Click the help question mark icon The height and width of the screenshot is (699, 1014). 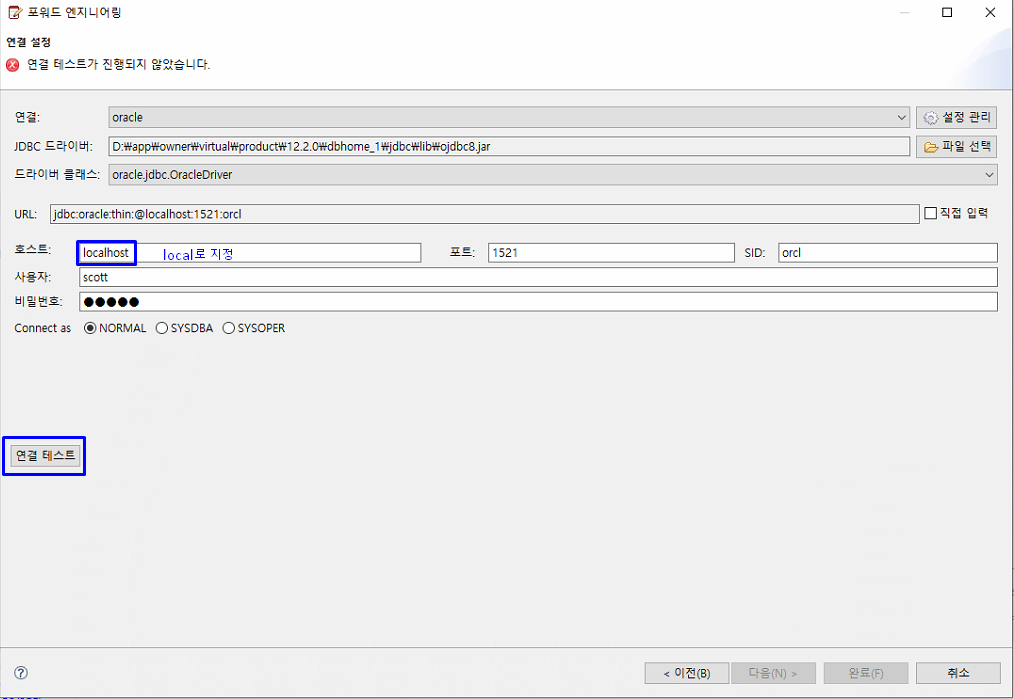(21, 672)
